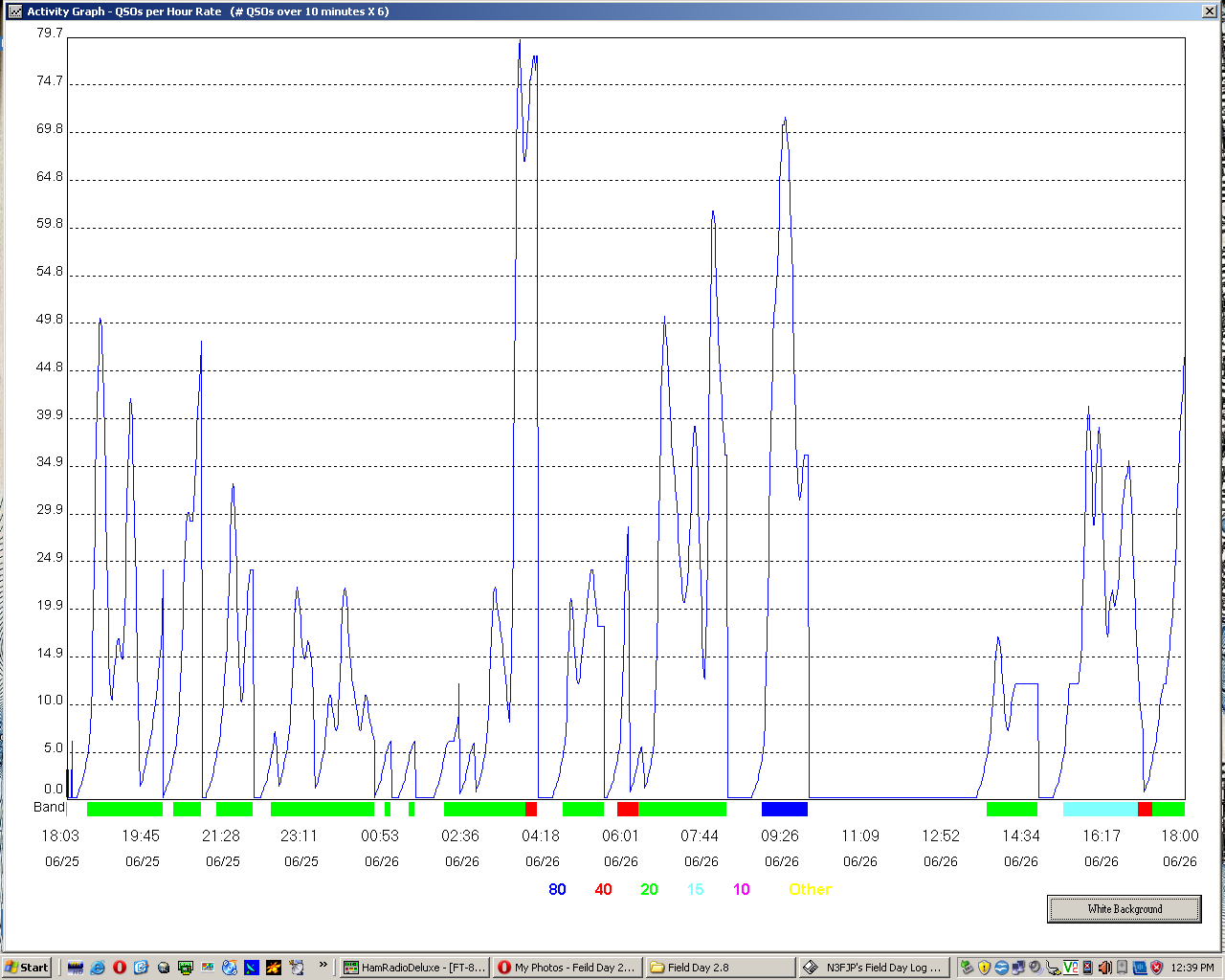Click the 18:03 time axis label

pyautogui.click(x=60, y=835)
